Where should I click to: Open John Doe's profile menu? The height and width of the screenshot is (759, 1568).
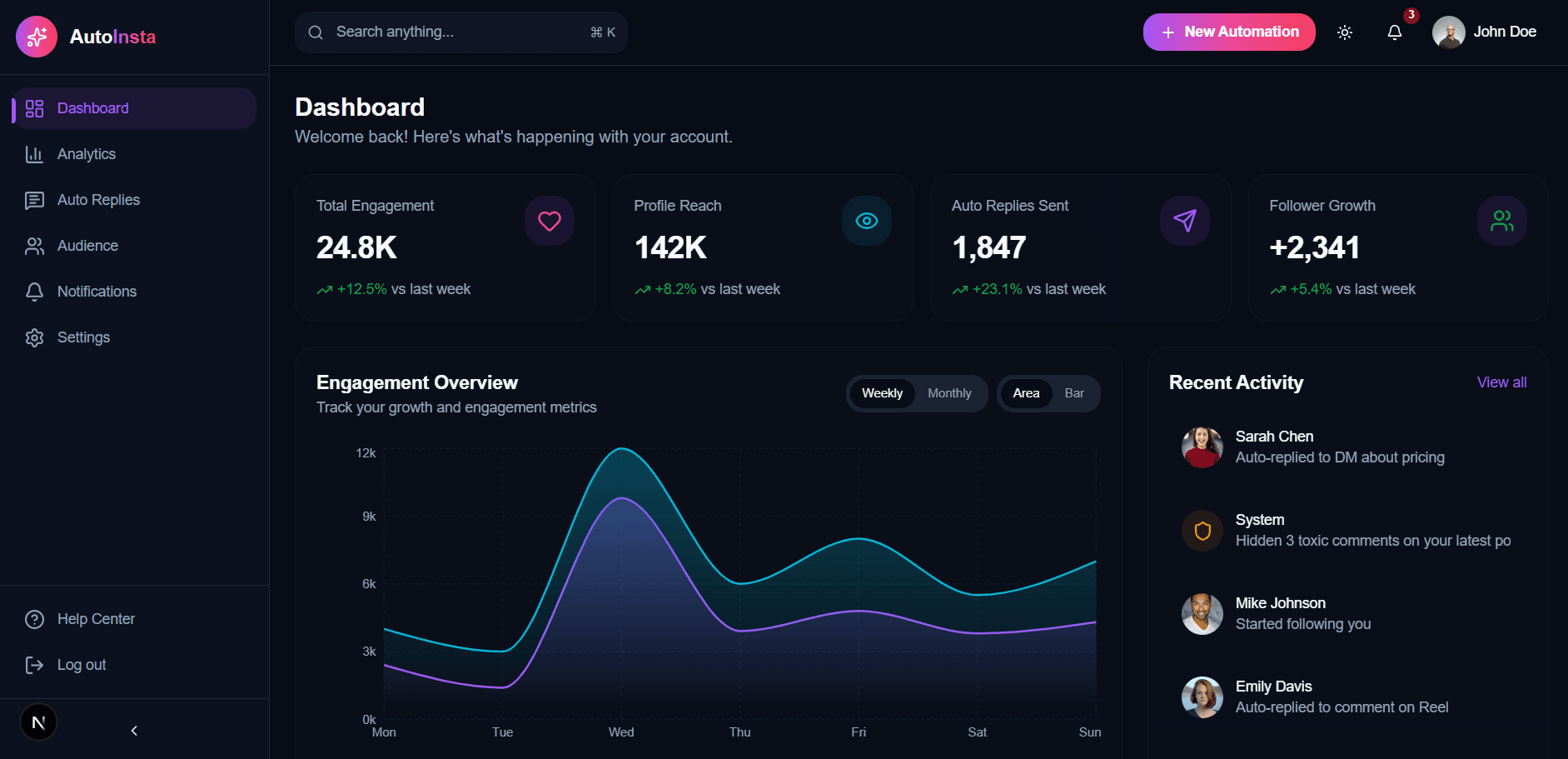point(1486,32)
